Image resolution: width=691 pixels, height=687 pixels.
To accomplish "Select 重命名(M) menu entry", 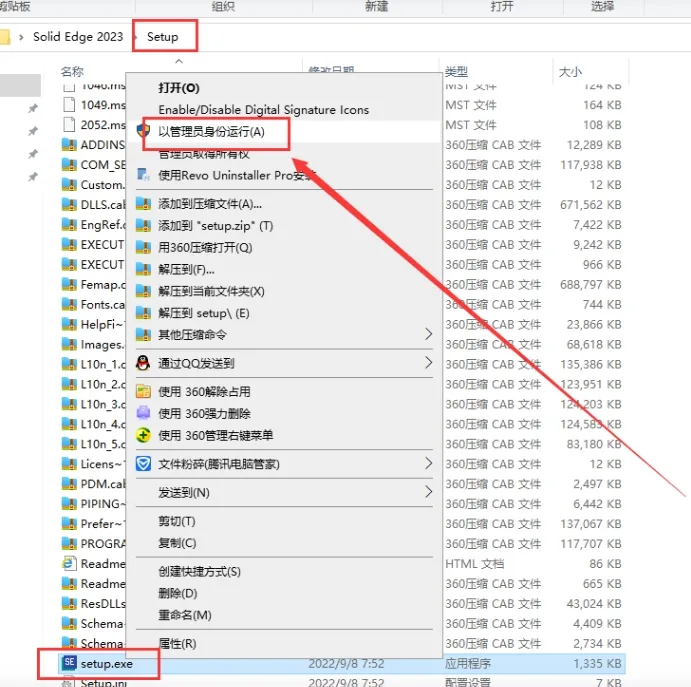I will [x=185, y=615].
